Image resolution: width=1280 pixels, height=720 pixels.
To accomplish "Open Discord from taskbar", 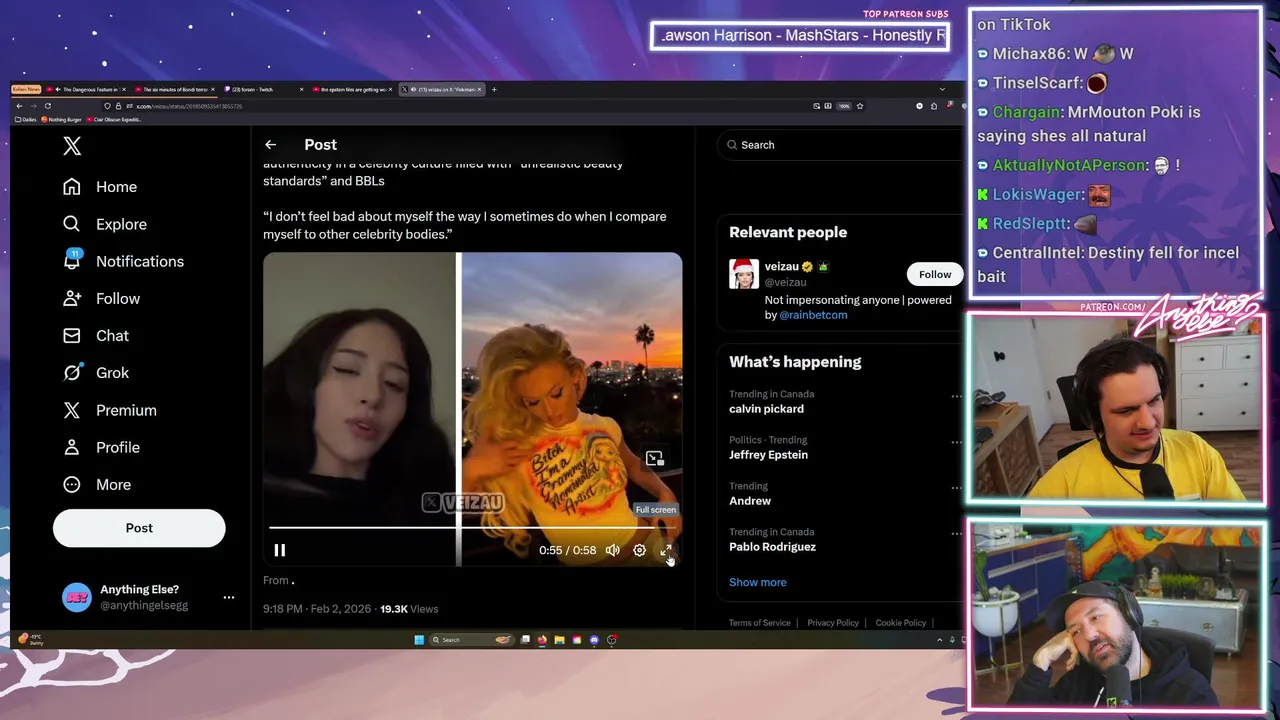I will tap(594, 640).
